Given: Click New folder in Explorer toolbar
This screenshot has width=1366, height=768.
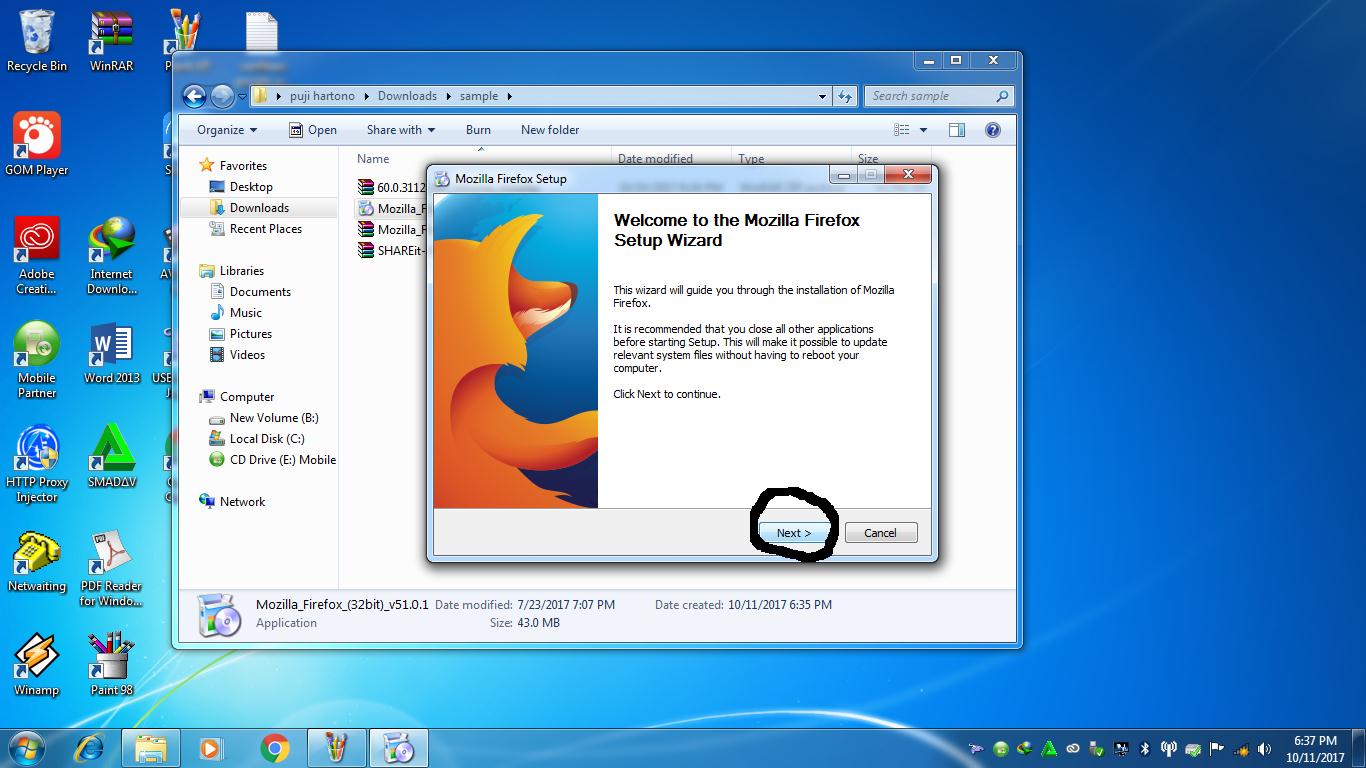Looking at the screenshot, I should (x=550, y=130).
